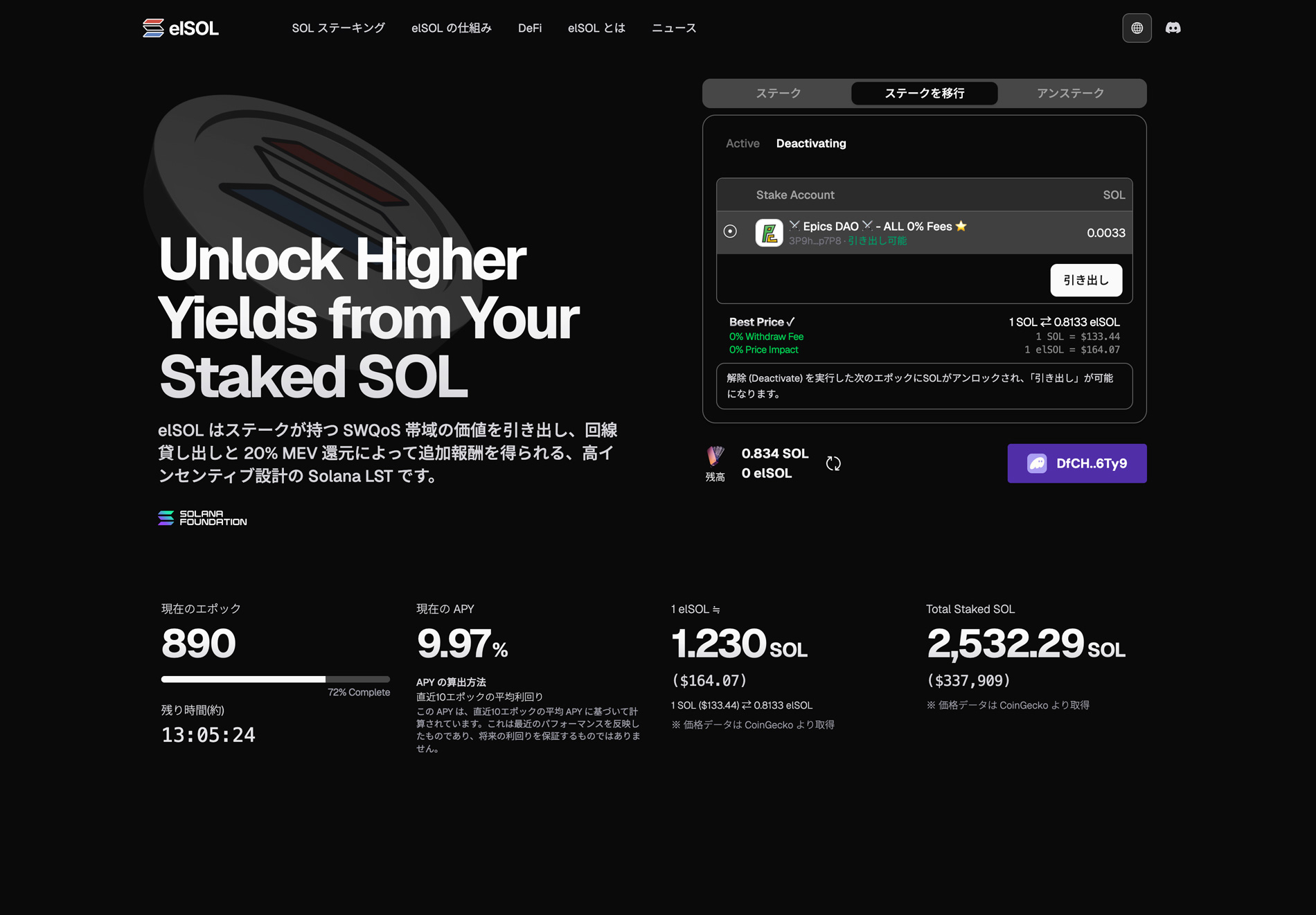
Task: Open the アンステーク tab
Action: (1070, 94)
